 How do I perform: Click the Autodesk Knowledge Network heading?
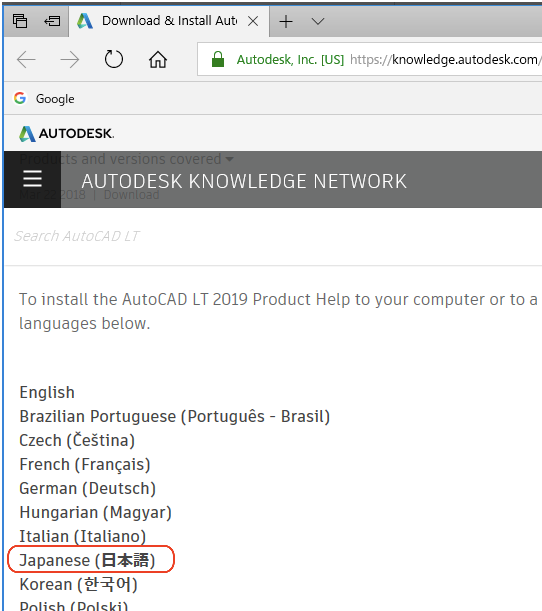tap(244, 181)
